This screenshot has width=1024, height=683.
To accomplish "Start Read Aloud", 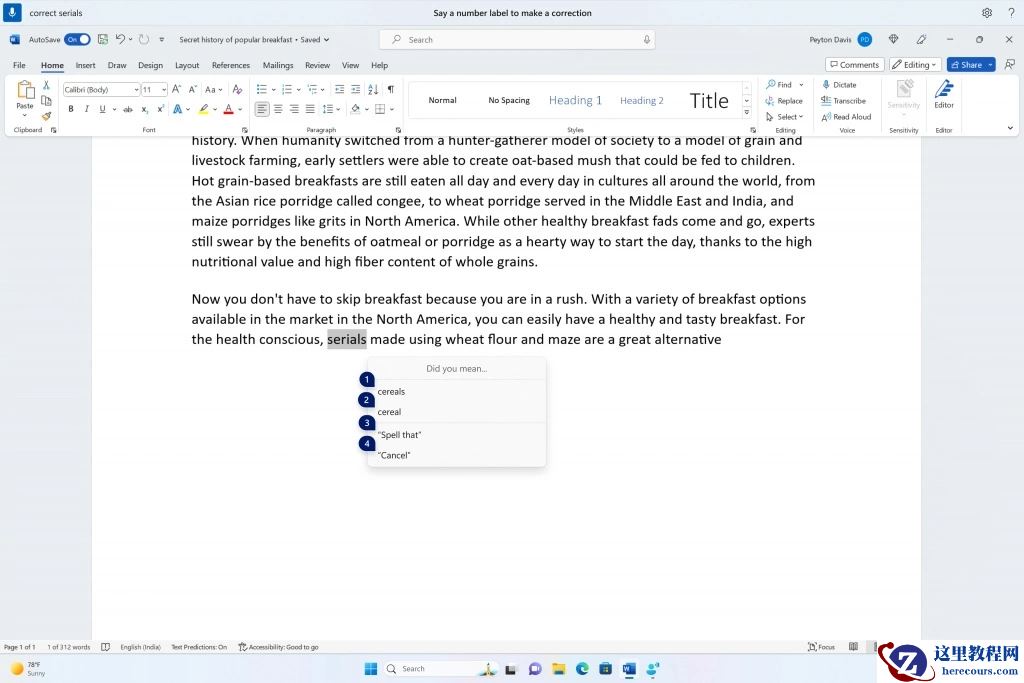I will (851, 116).
